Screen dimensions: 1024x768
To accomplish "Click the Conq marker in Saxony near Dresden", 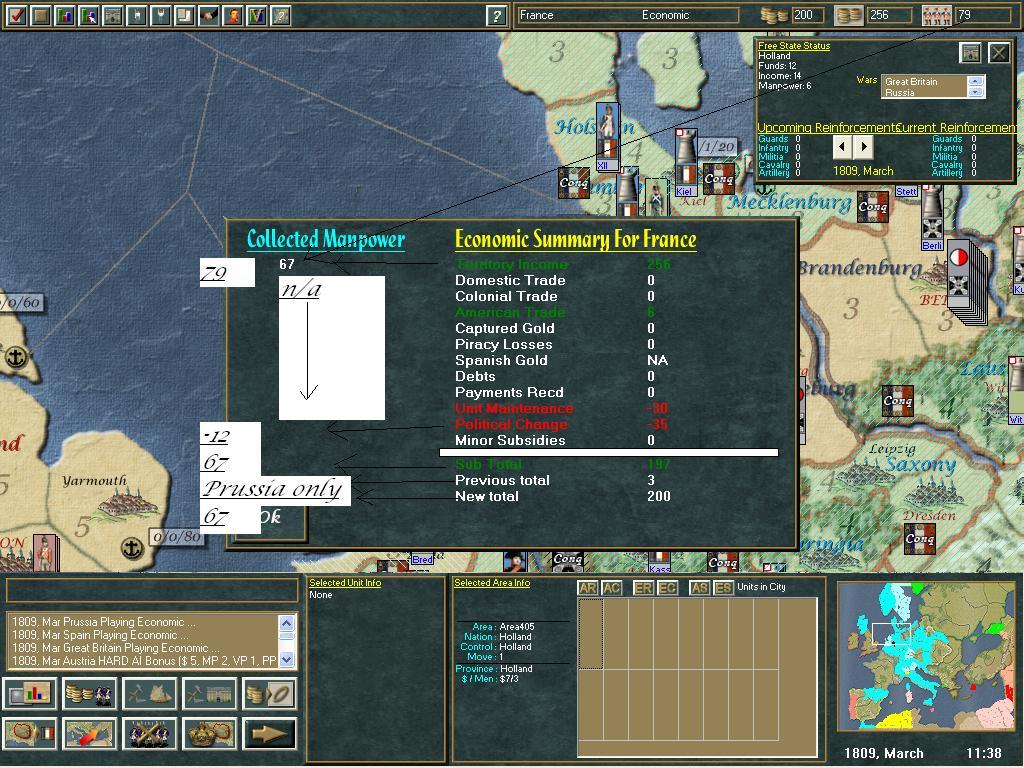I will pos(920,539).
